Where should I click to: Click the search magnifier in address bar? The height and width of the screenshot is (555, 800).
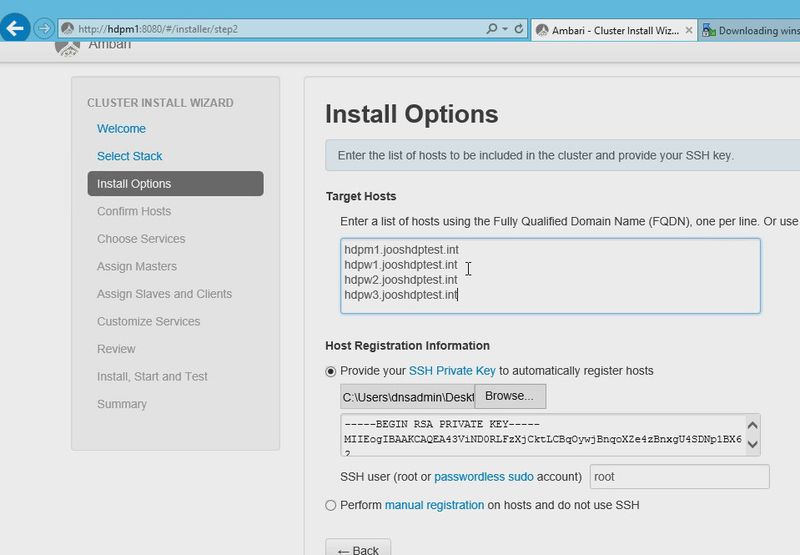(x=492, y=29)
